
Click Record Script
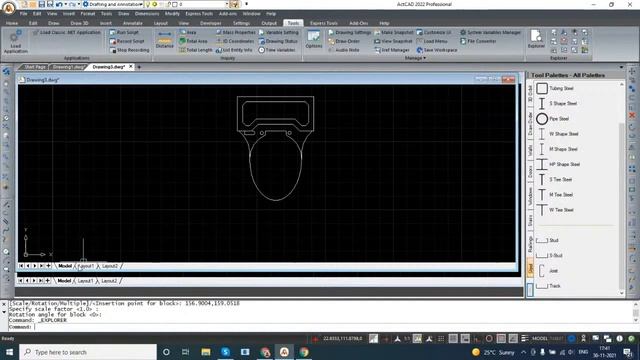(x=127, y=41)
